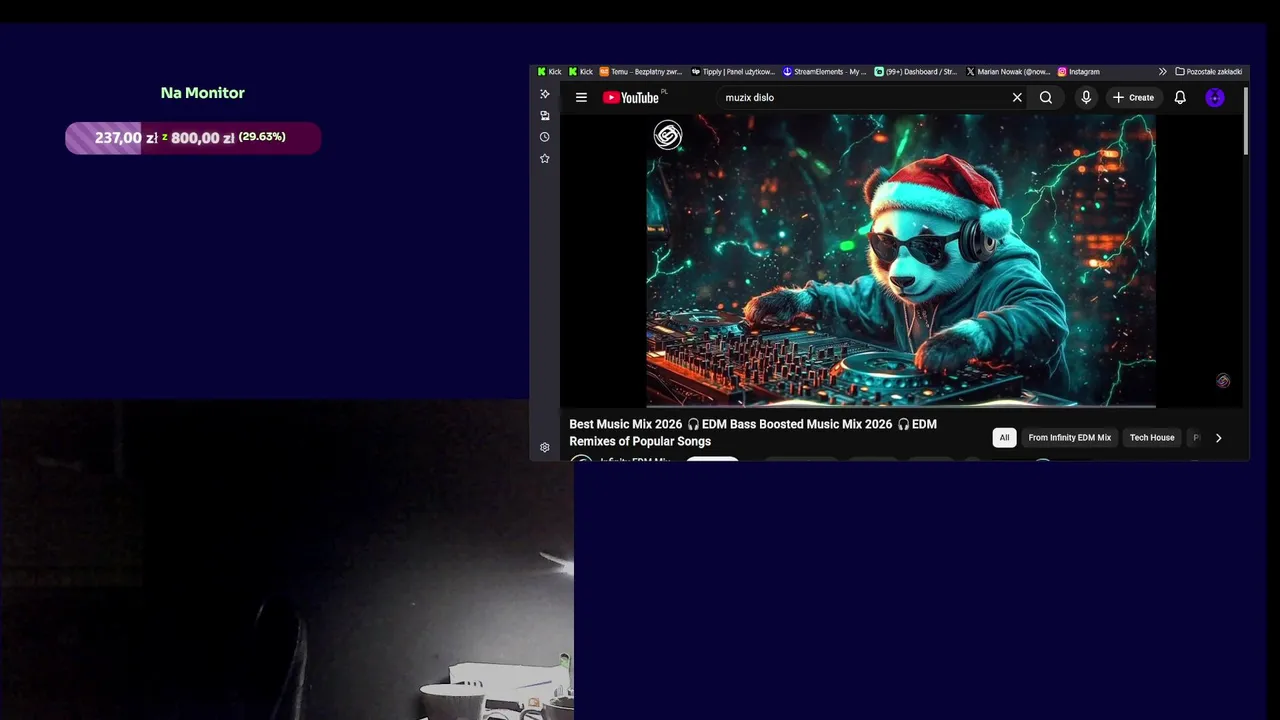Image resolution: width=1280 pixels, height=720 pixels.
Task: Select the 'Tech House' chip
Action: (1152, 437)
